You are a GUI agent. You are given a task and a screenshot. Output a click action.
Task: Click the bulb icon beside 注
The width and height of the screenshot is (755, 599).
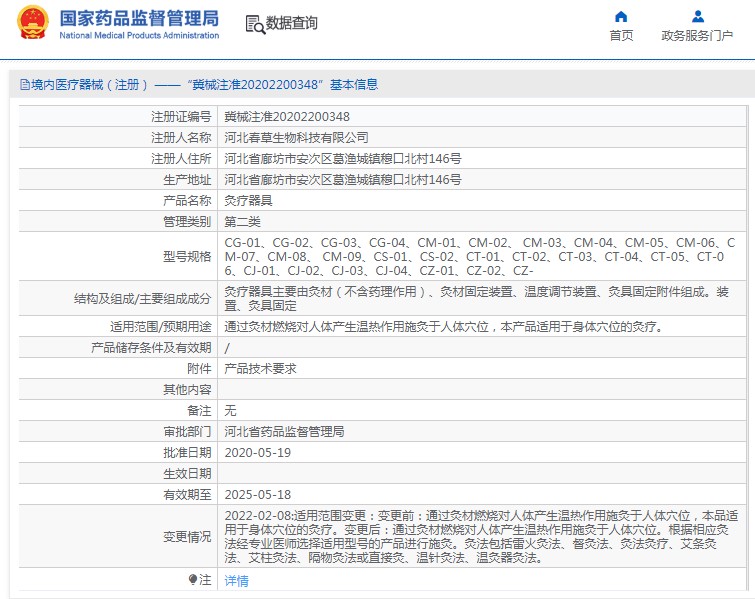tap(193, 579)
